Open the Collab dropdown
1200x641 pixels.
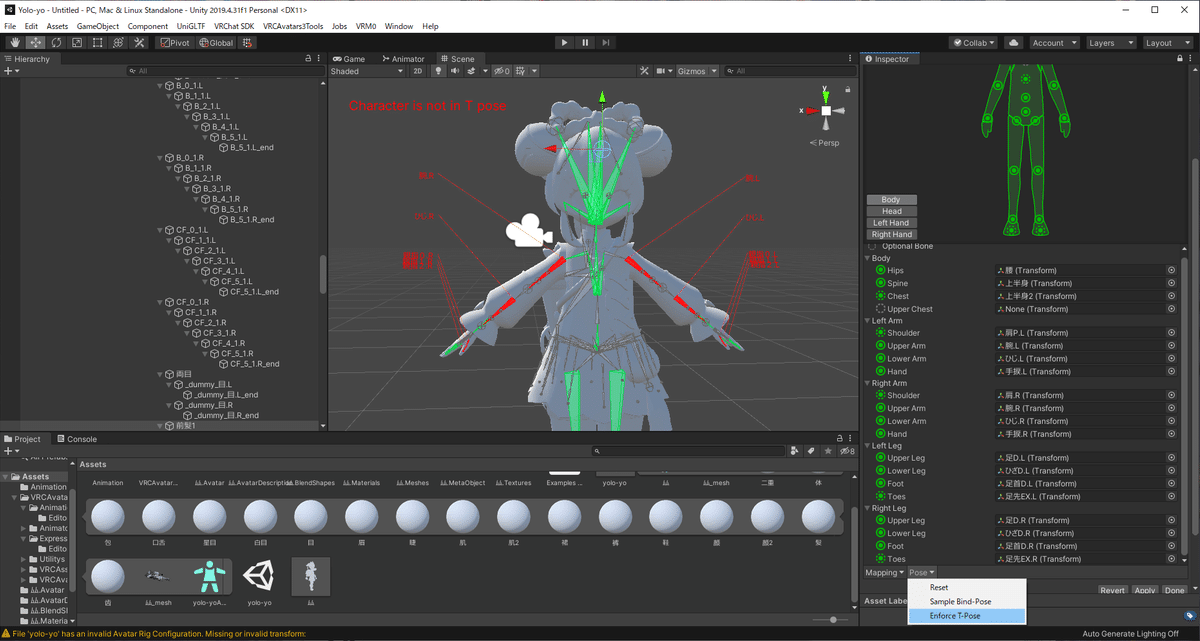pos(974,43)
